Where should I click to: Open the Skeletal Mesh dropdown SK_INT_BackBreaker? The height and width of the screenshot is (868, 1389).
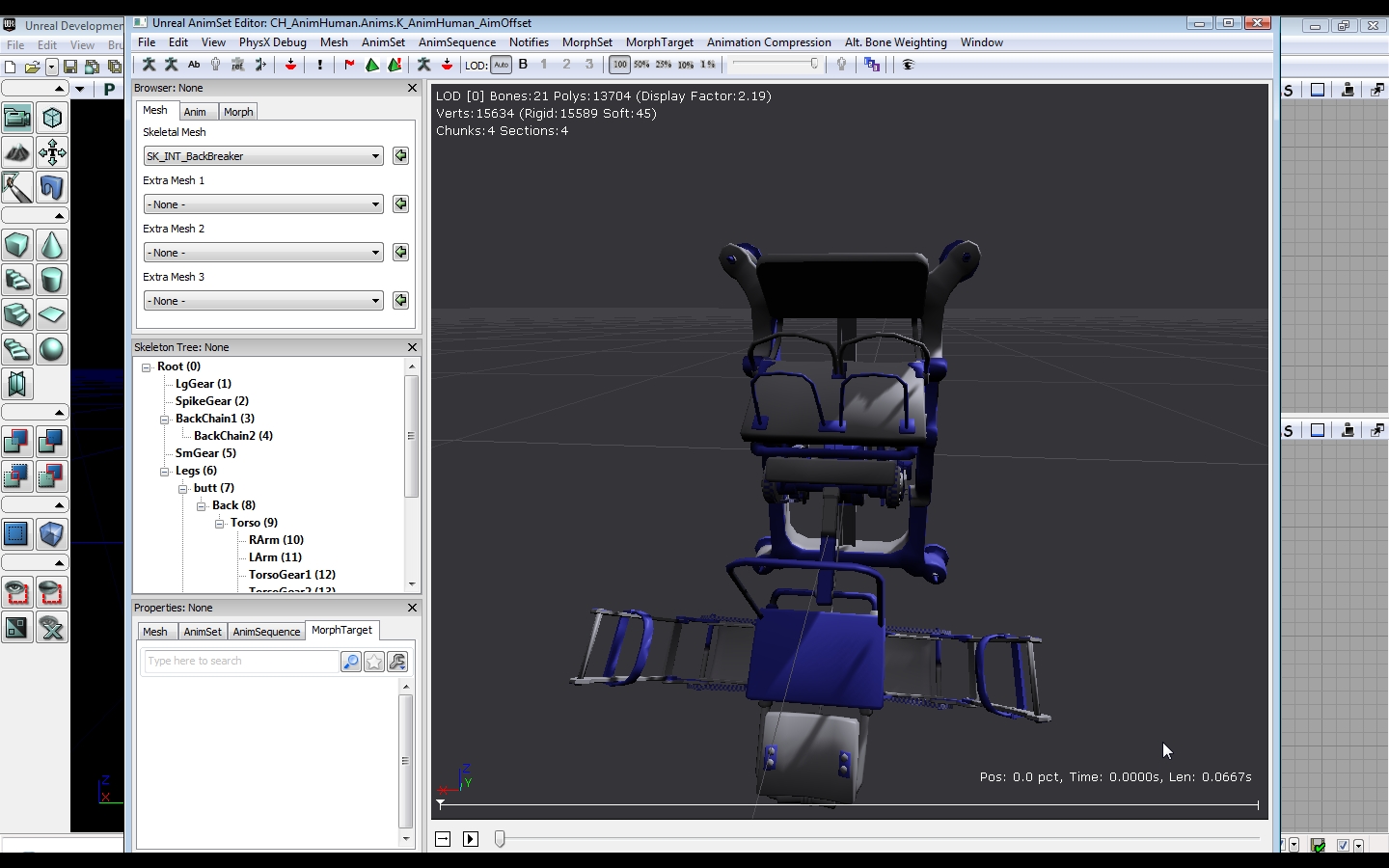[263, 156]
